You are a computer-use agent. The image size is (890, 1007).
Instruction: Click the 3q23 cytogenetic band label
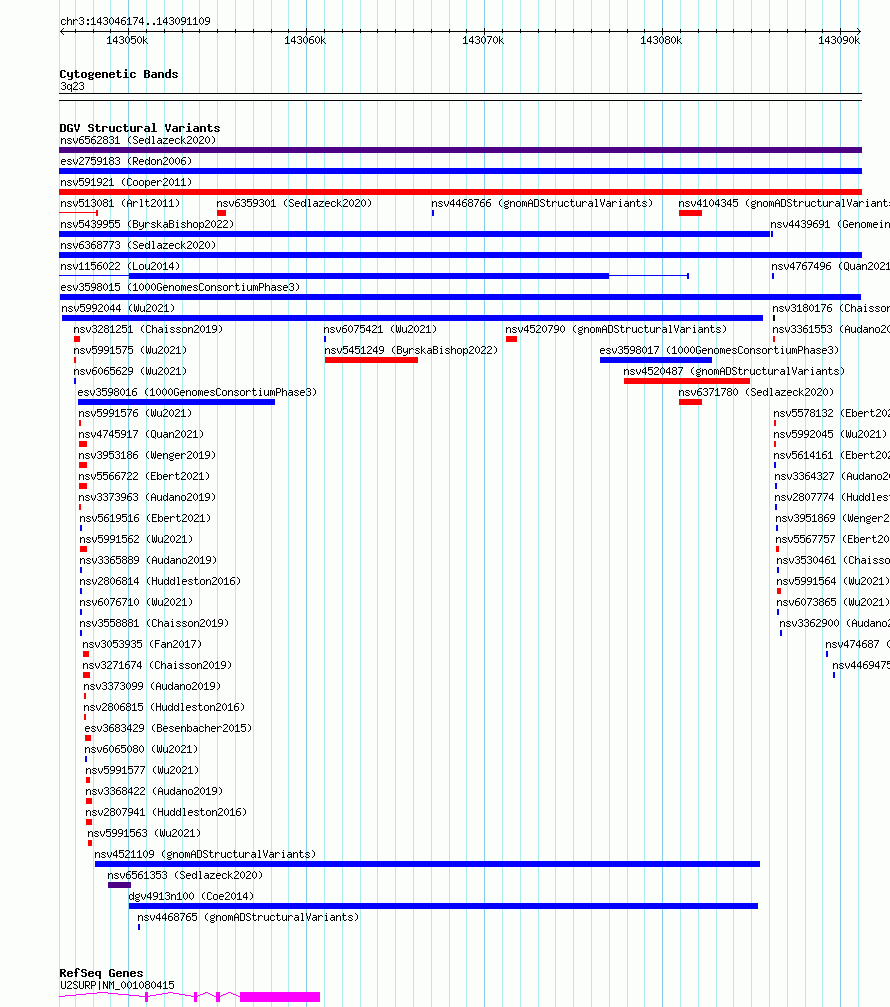tap(72, 86)
